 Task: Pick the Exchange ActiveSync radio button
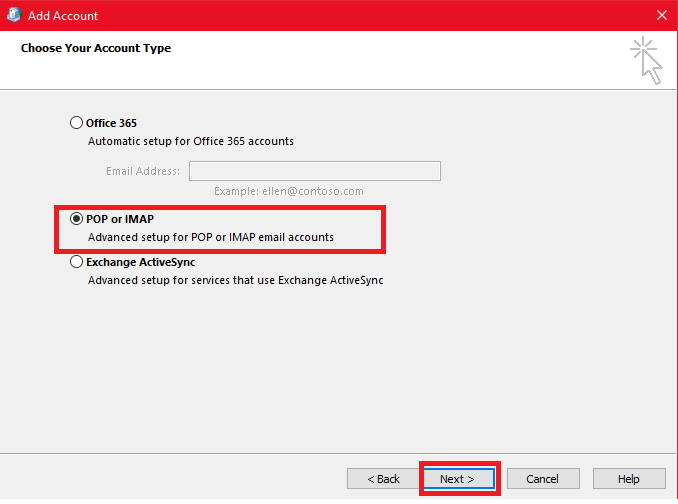(77, 262)
